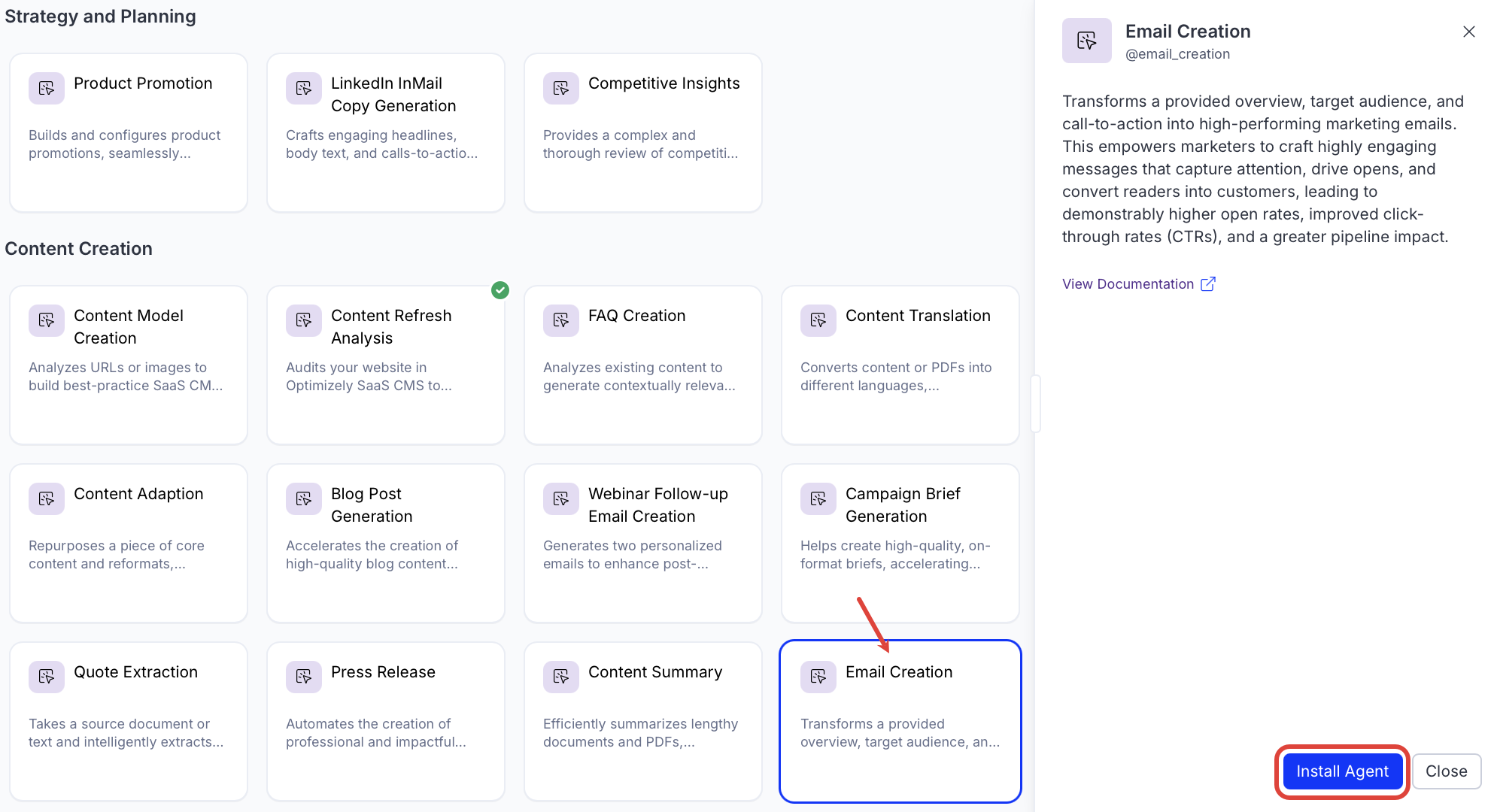Screen dimensions: 1494x812
Task: Open the Campaign Brief Generation card
Action: pyautogui.click(x=900, y=543)
